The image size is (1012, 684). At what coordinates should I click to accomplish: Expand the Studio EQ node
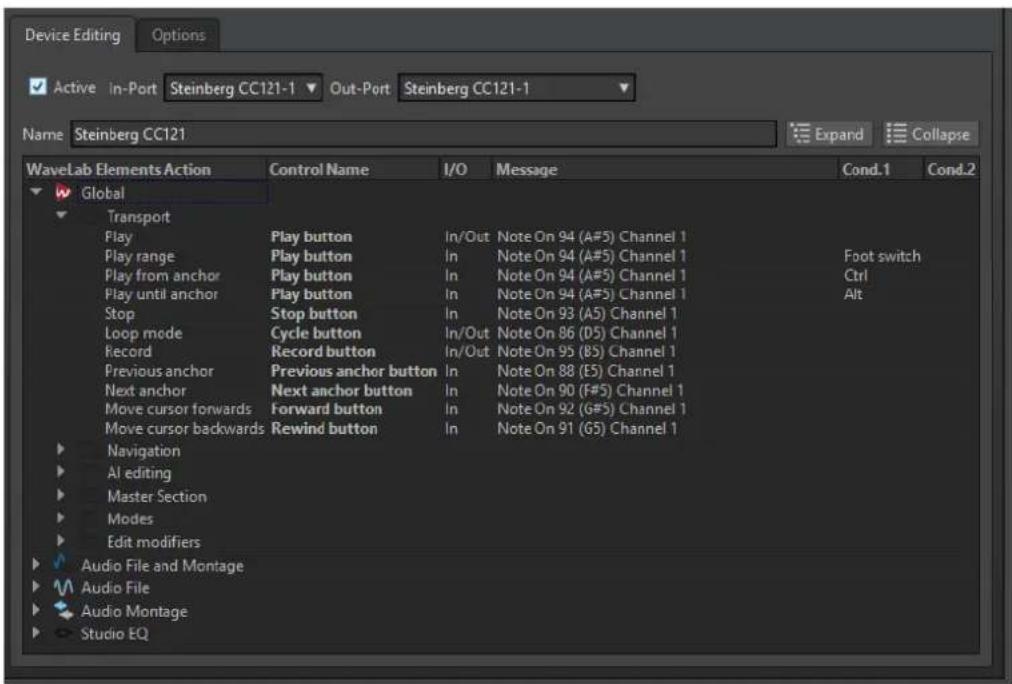coord(36,632)
